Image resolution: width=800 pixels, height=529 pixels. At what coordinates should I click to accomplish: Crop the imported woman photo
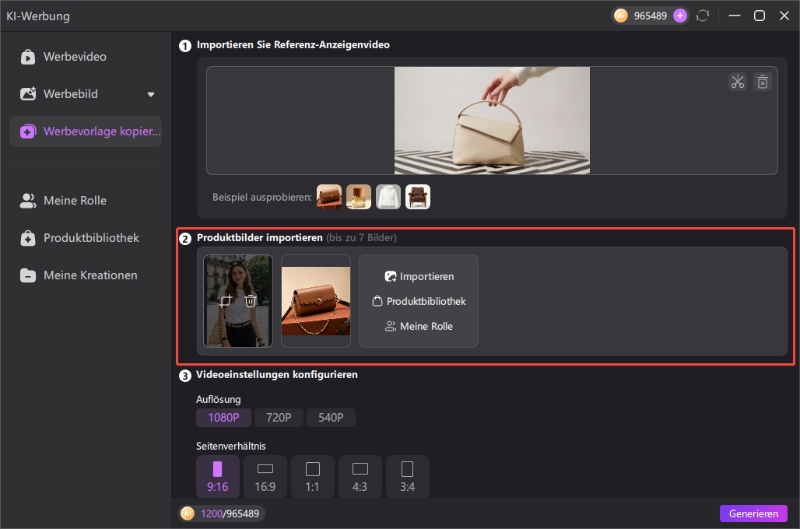click(226, 301)
